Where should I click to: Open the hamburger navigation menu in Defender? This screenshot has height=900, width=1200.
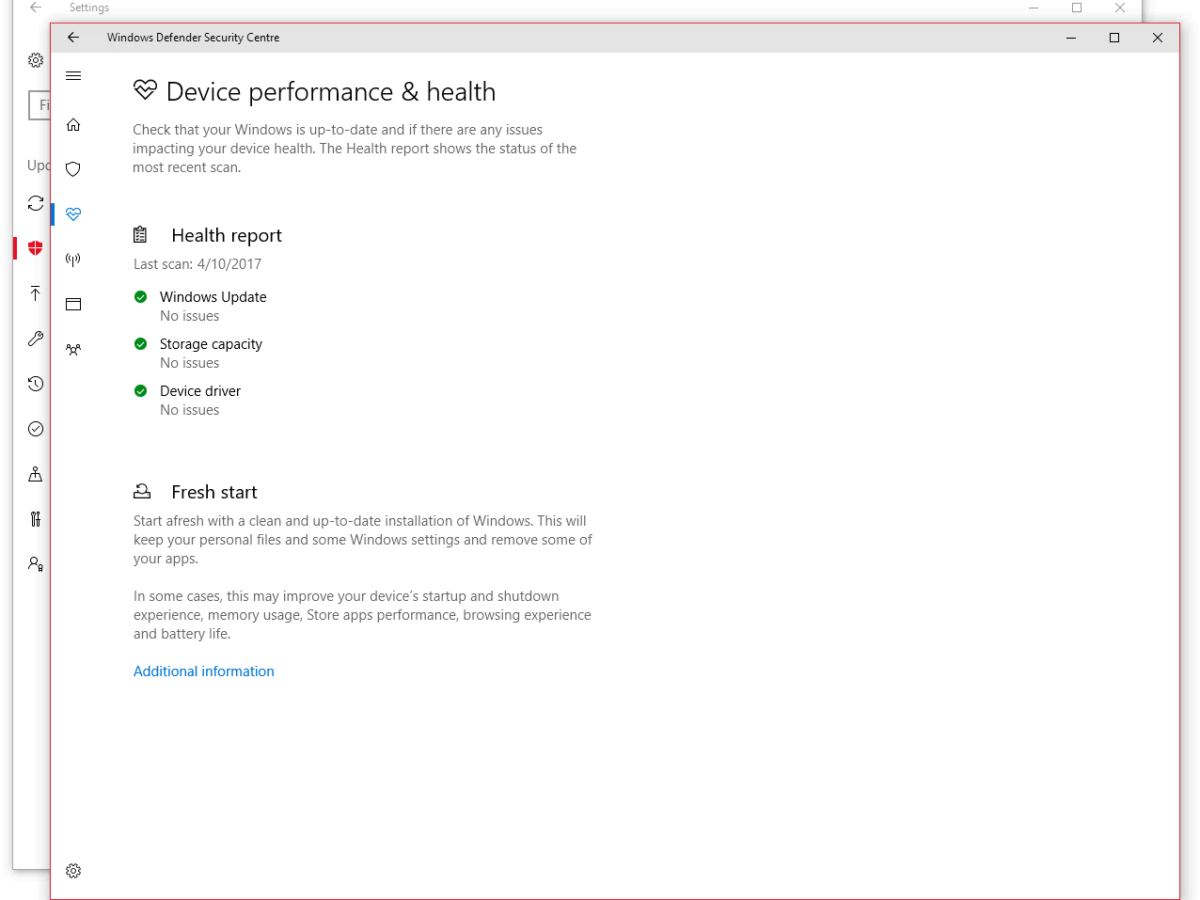pos(73,76)
